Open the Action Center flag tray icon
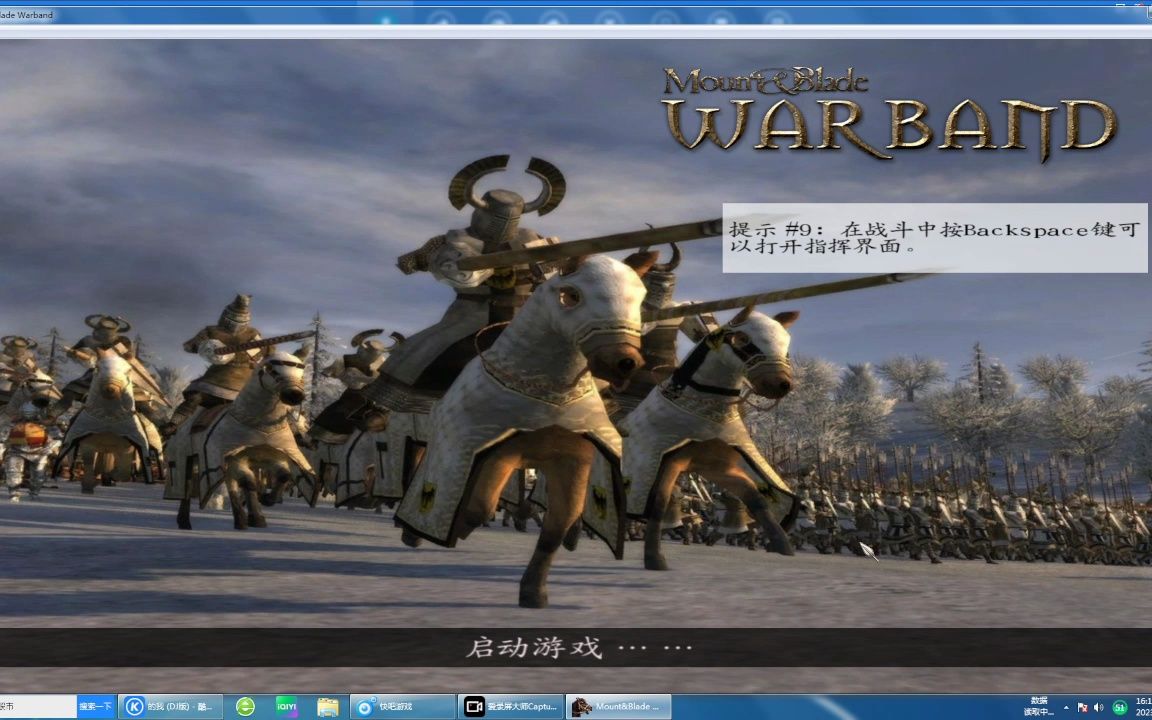 [x=1082, y=708]
